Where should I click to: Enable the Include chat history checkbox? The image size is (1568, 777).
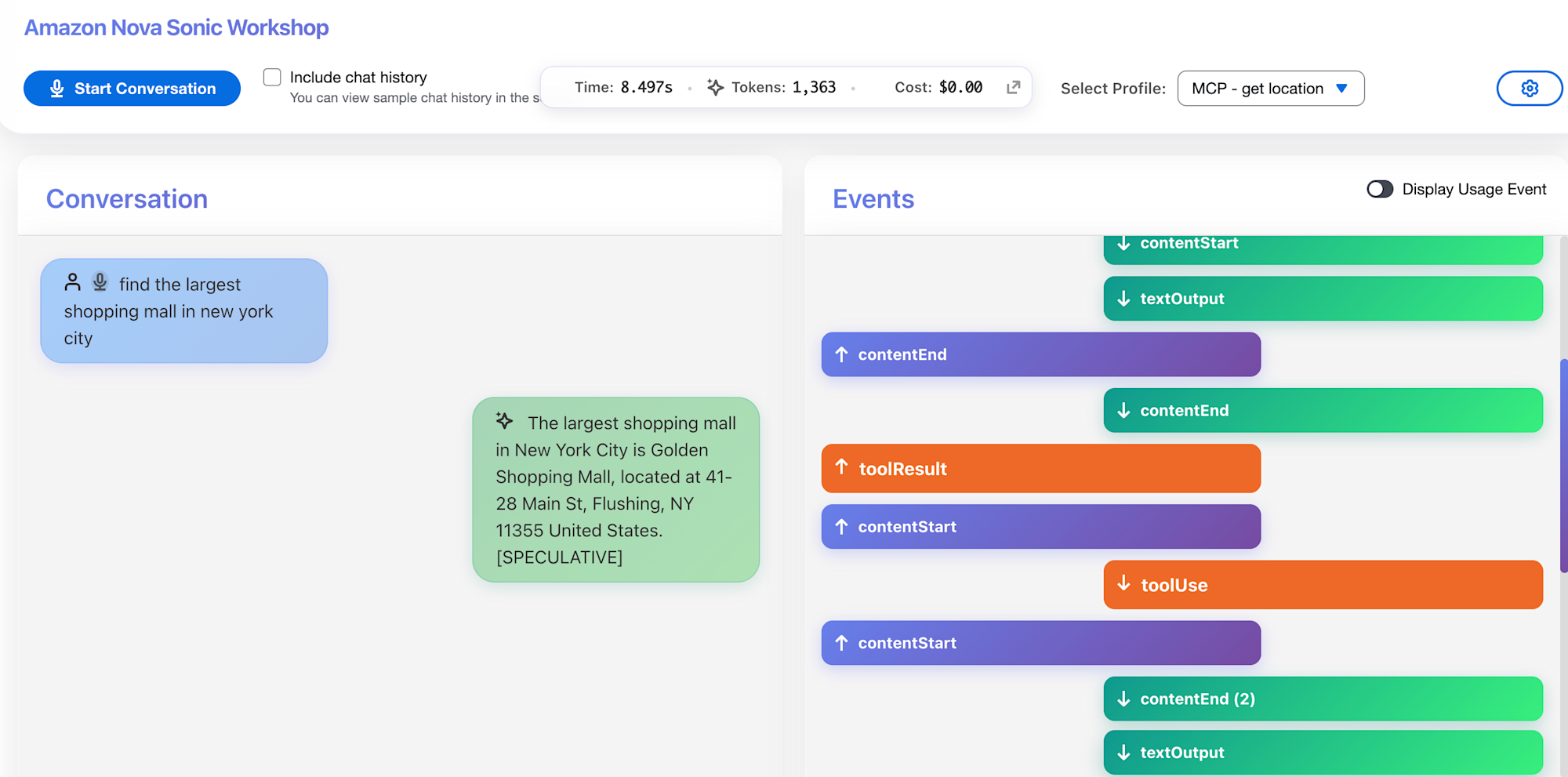(272, 77)
